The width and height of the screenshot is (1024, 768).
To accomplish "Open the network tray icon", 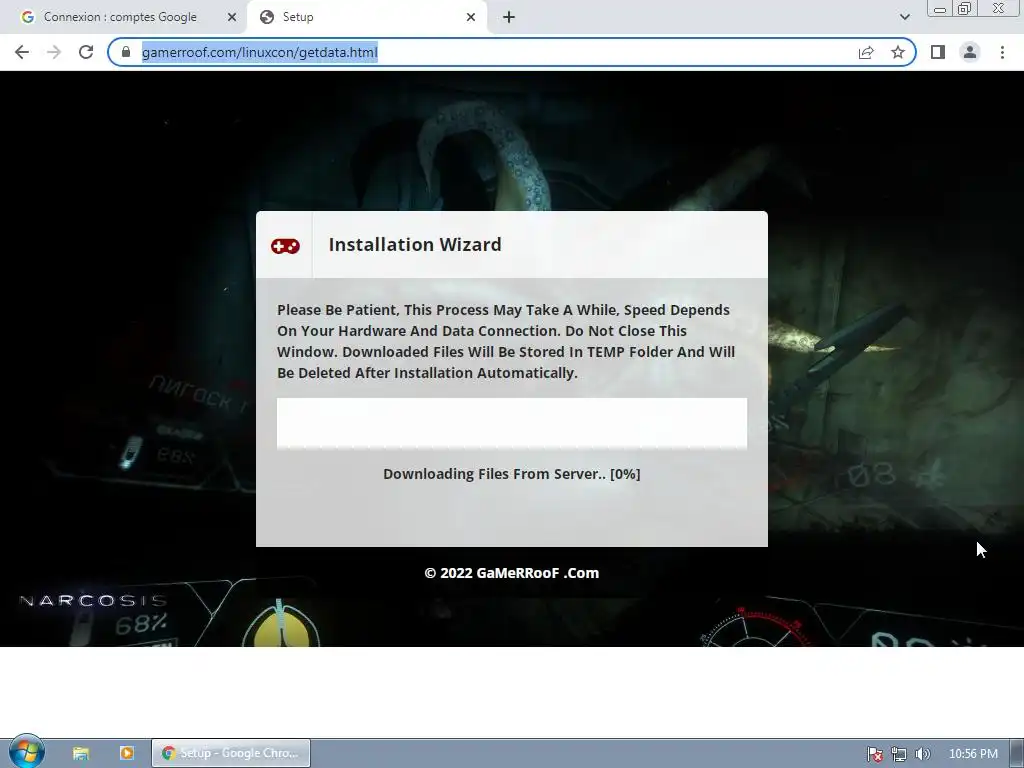I will [899, 754].
